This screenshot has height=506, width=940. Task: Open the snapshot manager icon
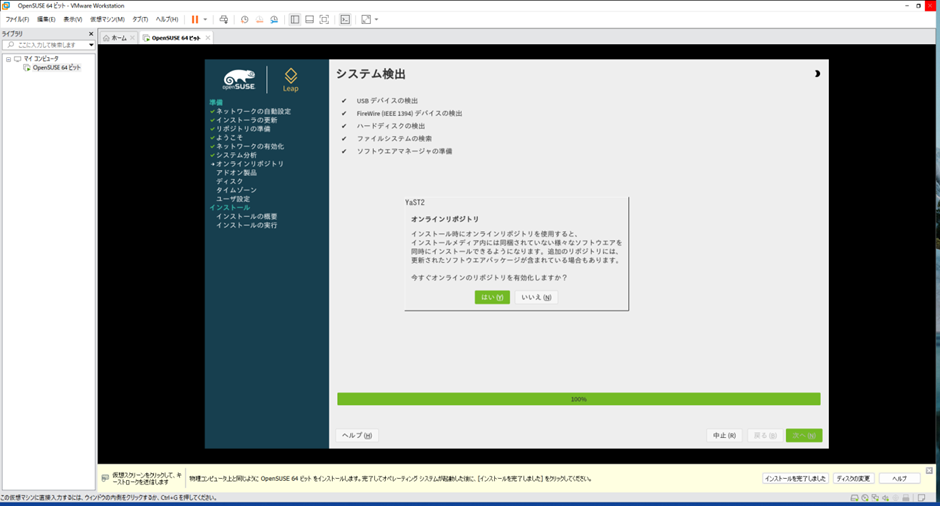click(x=273, y=19)
